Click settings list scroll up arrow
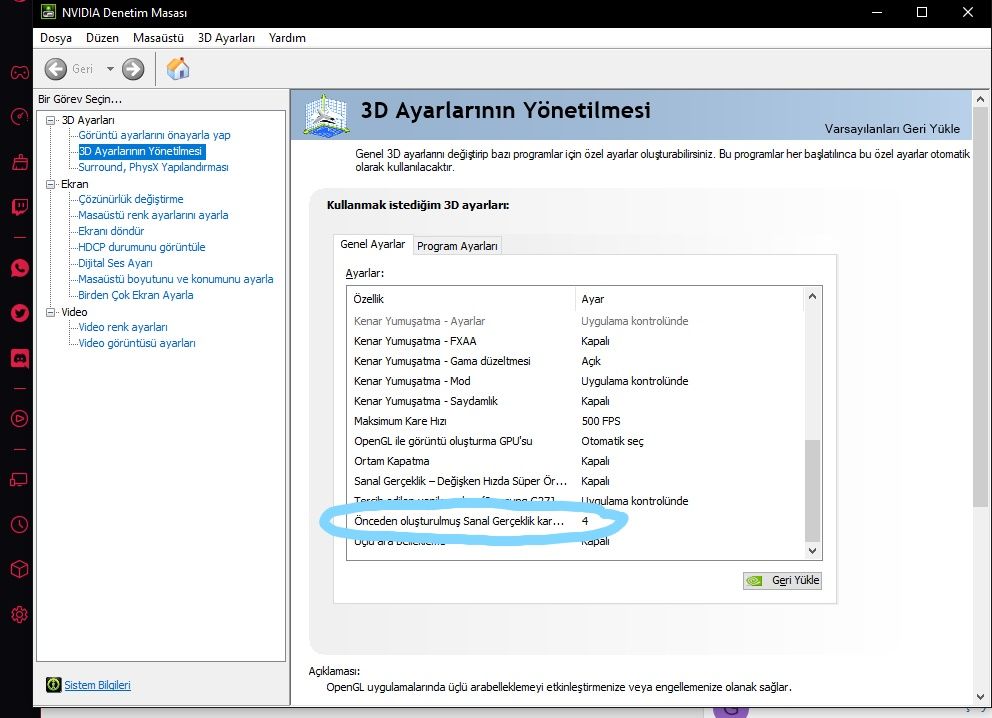 coord(812,296)
